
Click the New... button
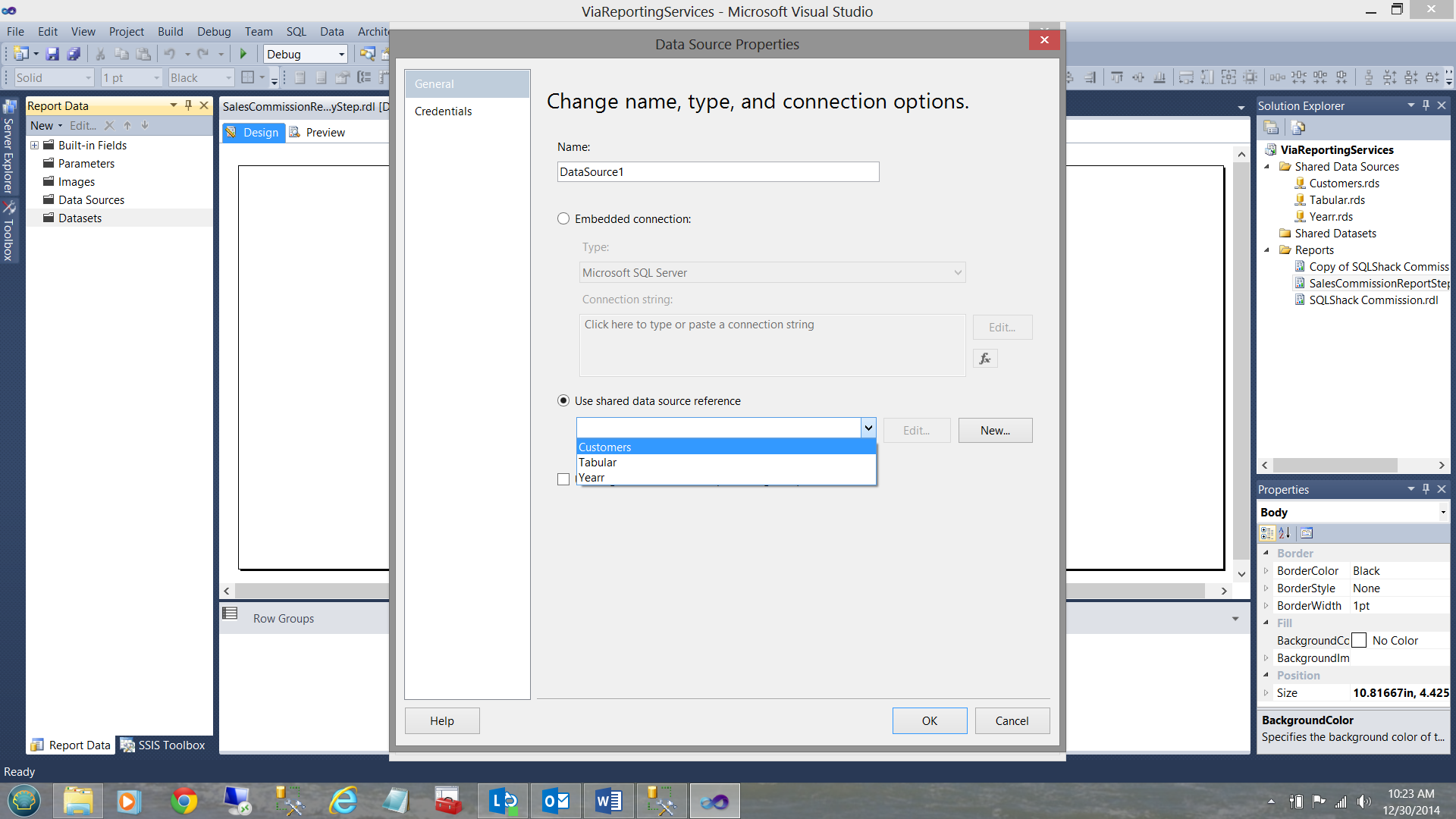tap(995, 431)
